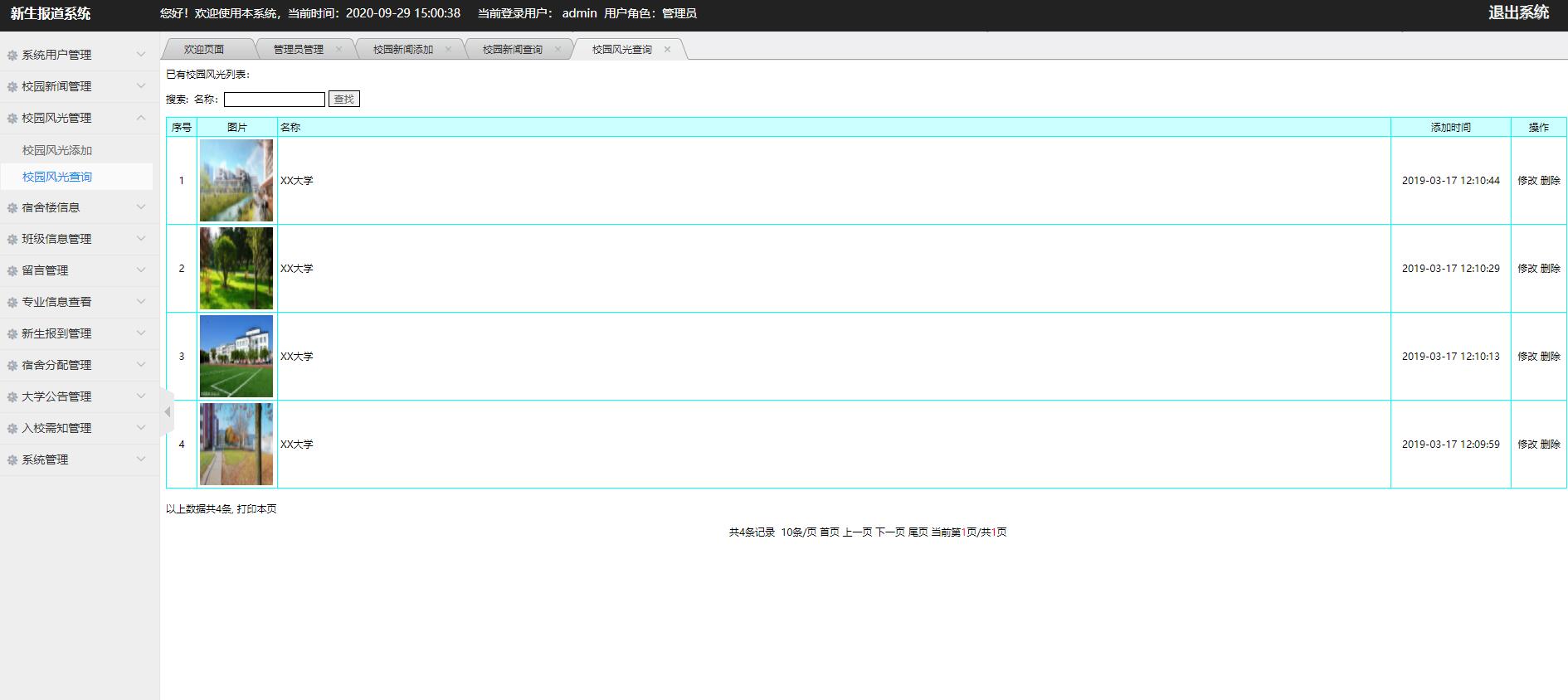1568x700 pixels.
Task: Click the 查找 search button
Action: point(344,100)
